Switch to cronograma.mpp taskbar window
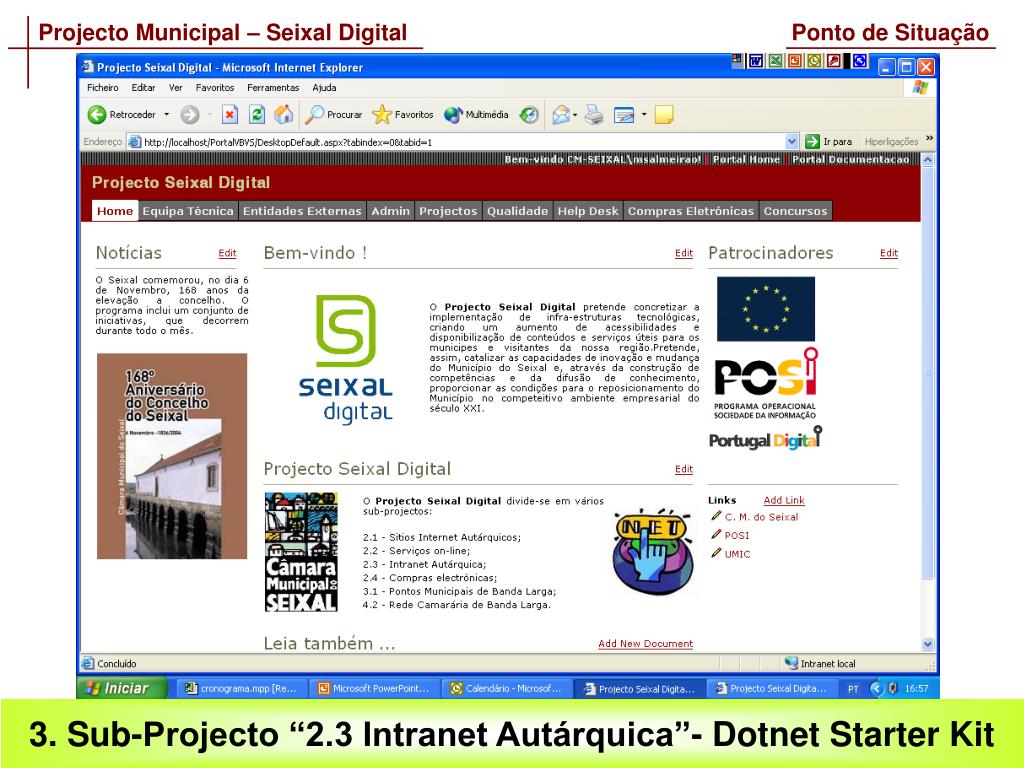Image resolution: width=1024 pixels, height=768 pixels. [x=241, y=688]
